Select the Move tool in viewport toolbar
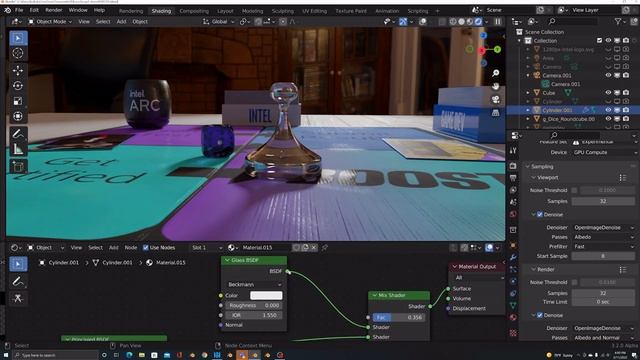 (x=18, y=70)
